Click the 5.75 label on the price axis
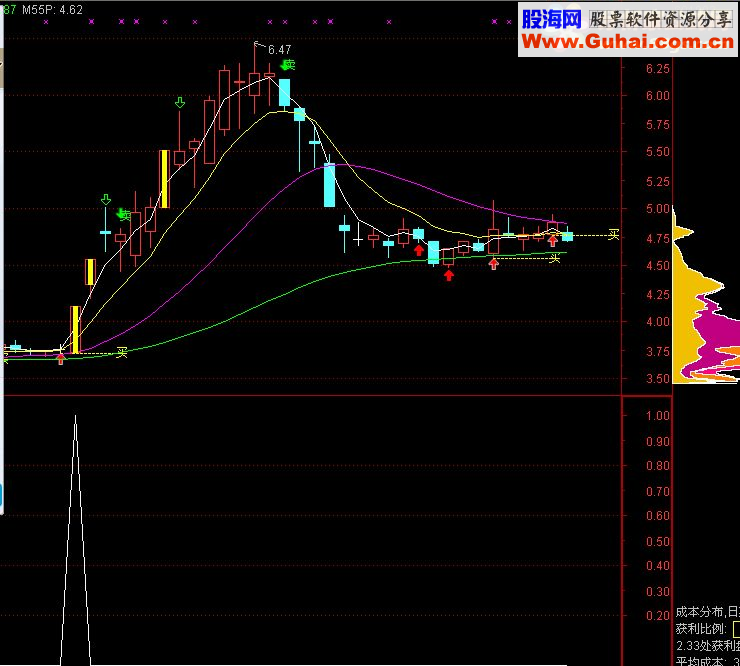740x666 pixels. coord(657,125)
